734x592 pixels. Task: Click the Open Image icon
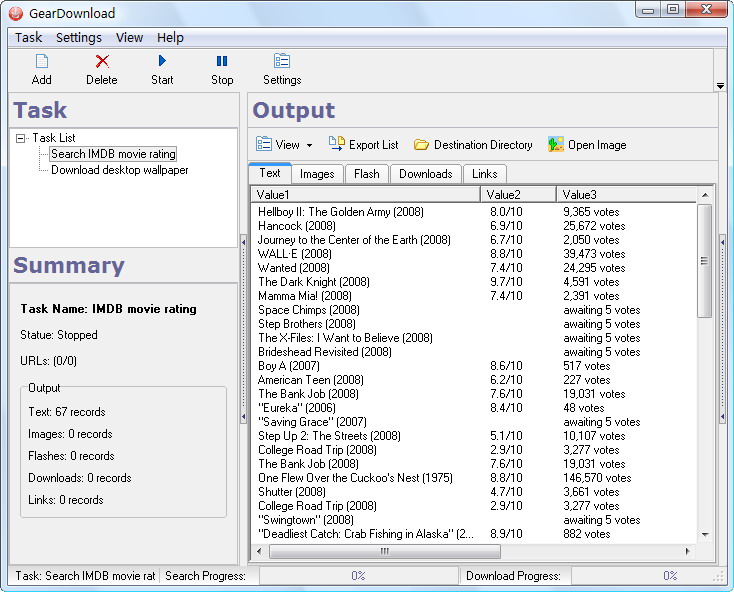pos(556,145)
